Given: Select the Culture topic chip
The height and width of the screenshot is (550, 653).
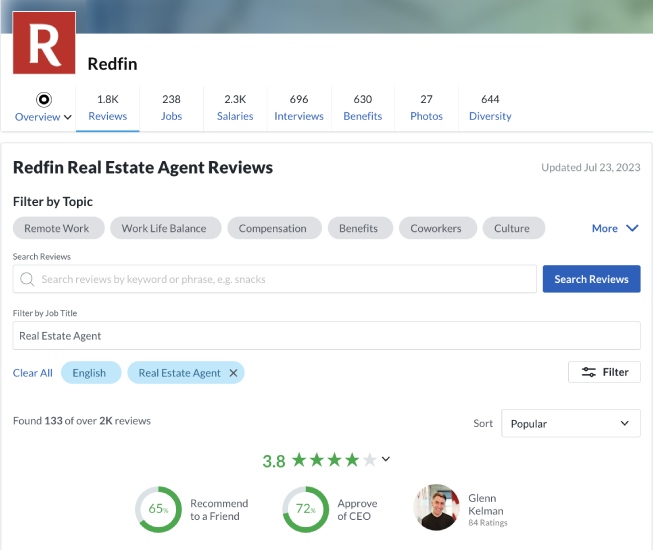Looking at the screenshot, I should [513, 228].
